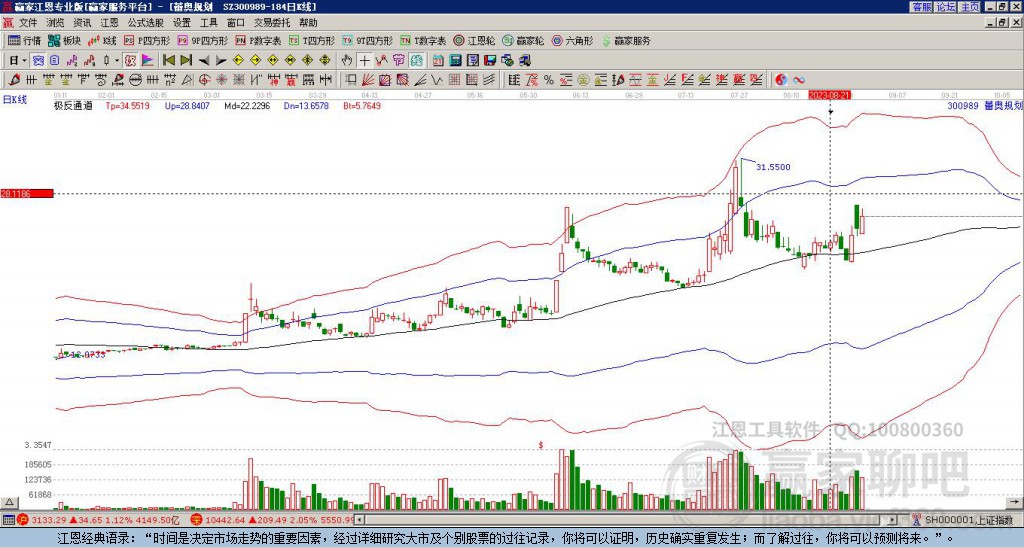Screen dimensions: 1024x548
Task: Open the 公式选股 menu
Action: coord(146,23)
